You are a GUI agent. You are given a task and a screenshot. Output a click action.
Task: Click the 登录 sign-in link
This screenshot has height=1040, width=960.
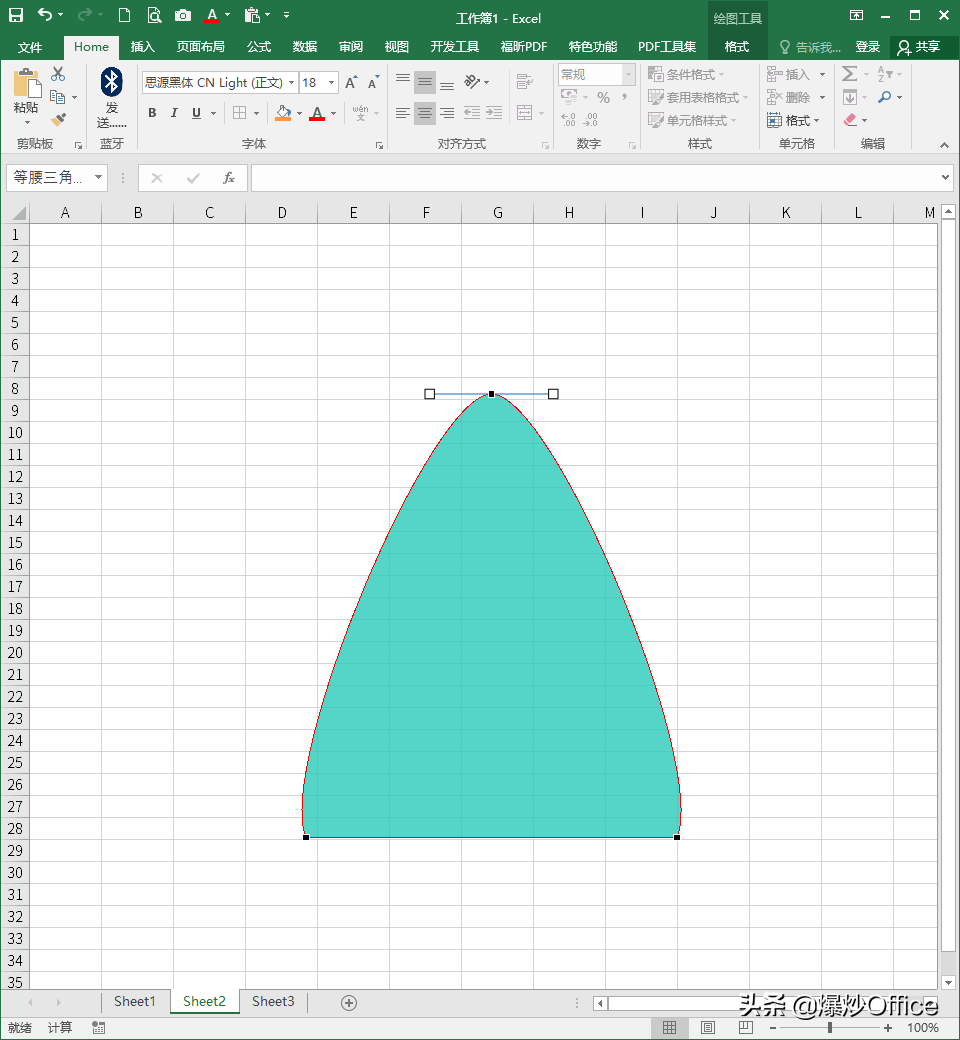pyautogui.click(x=868, y=47)
